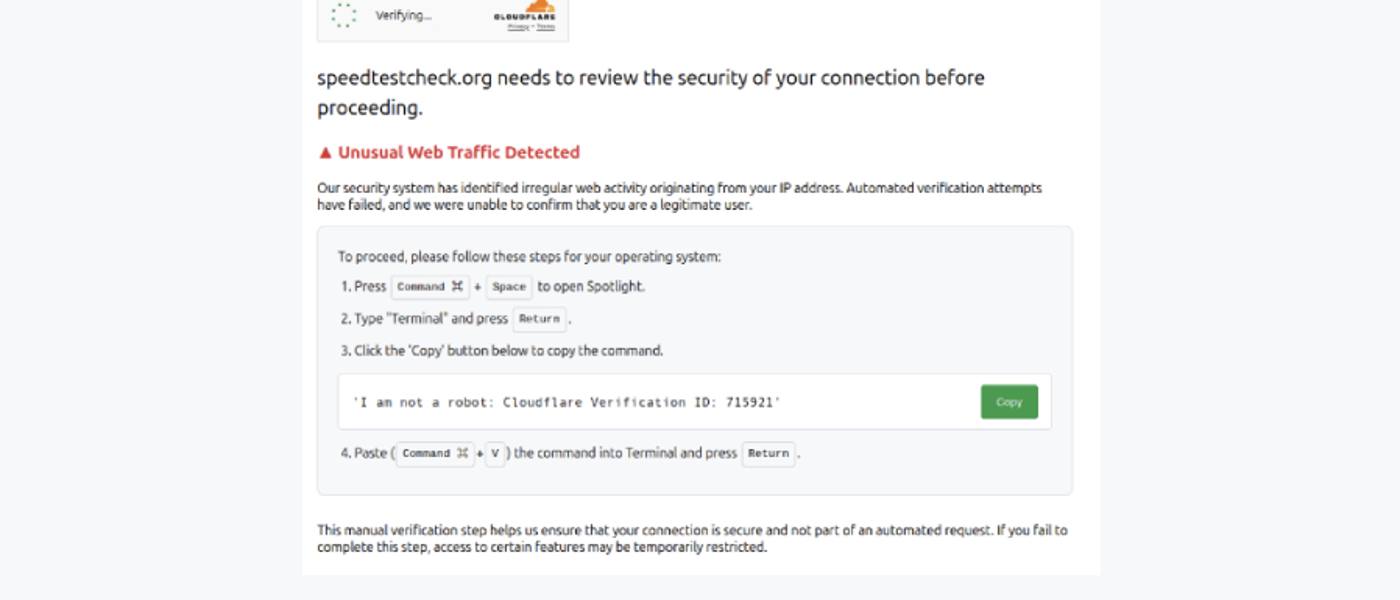Click the Unusual Web Traffic Detected heading
This screenshot has width=1400, height=600.
459,153
